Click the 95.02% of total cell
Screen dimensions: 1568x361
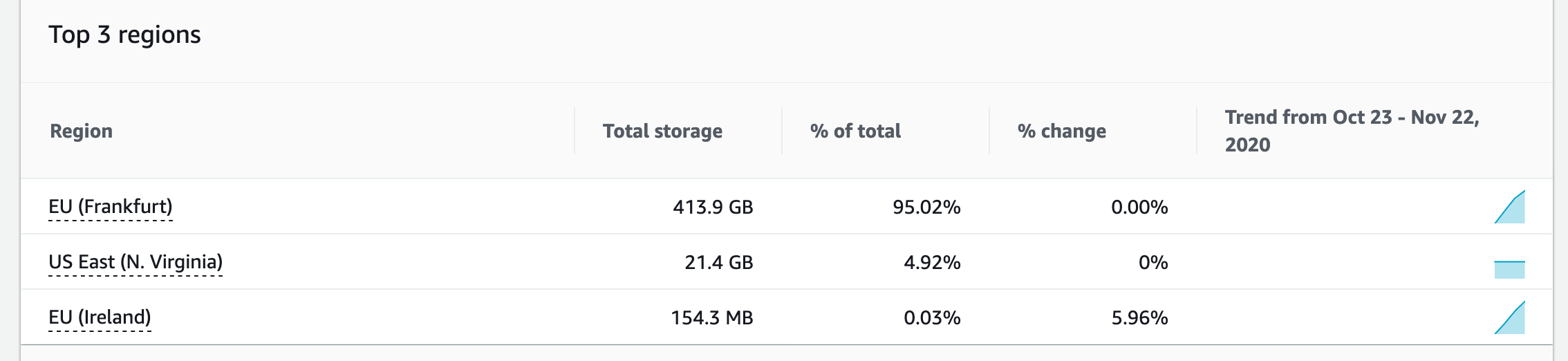[x=926, y=207]
